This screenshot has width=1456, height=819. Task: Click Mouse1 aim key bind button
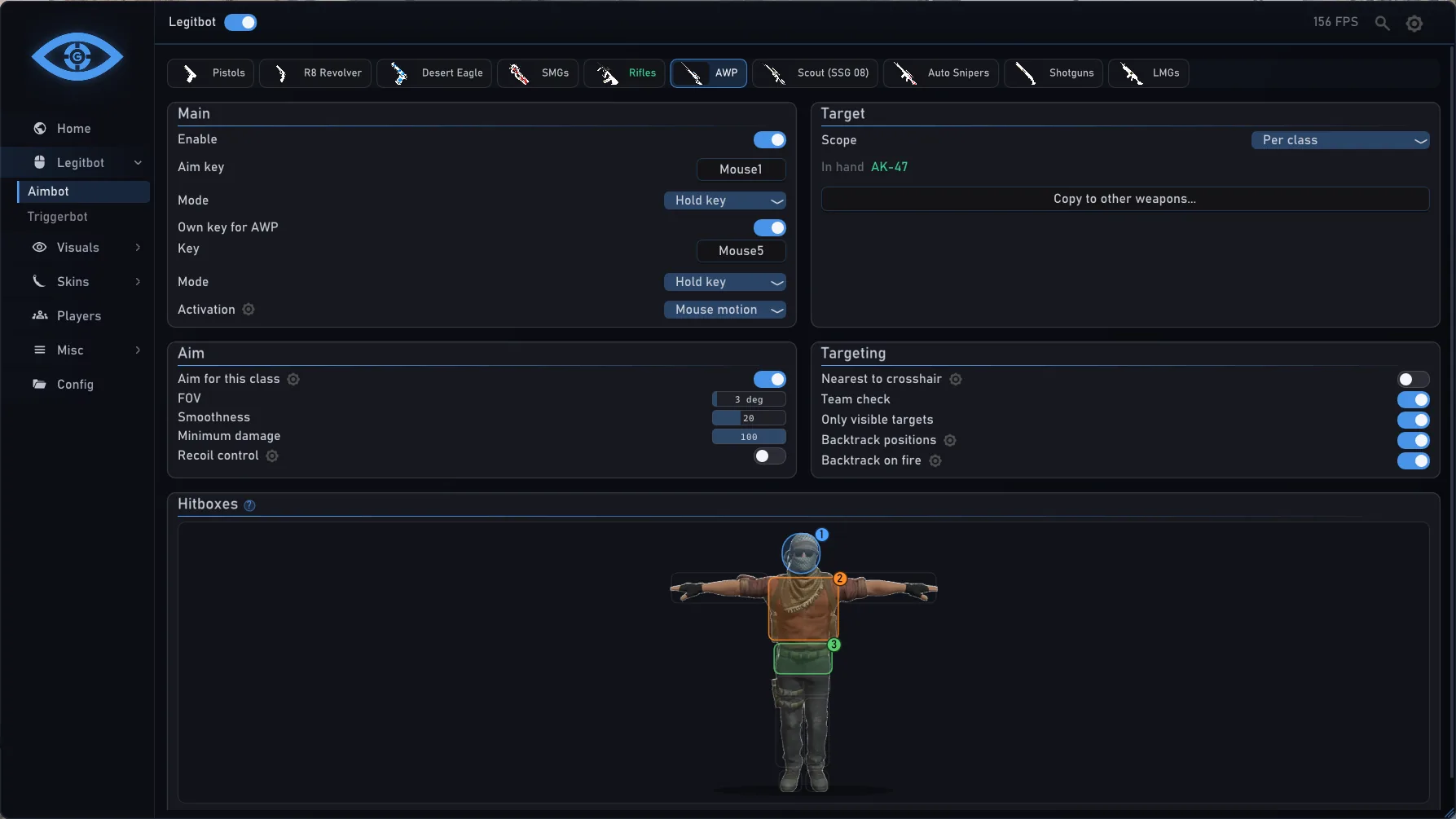click(x=741, y=170)
